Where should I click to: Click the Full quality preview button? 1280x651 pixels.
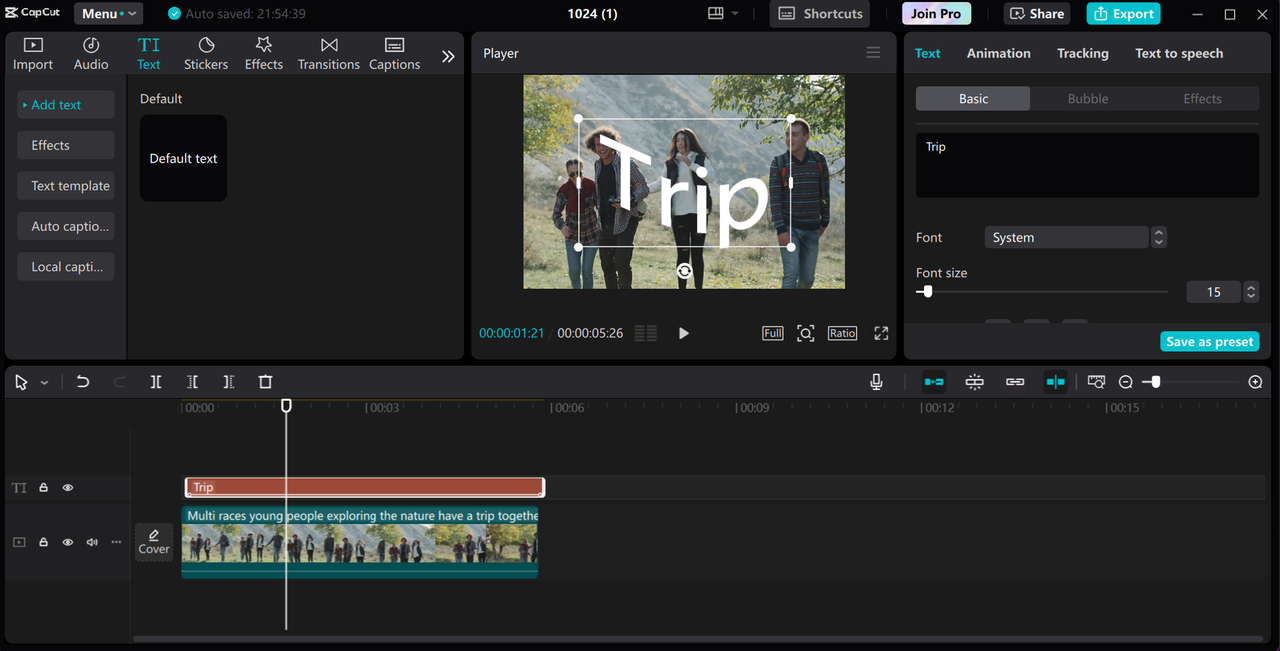tap(773, 333)
